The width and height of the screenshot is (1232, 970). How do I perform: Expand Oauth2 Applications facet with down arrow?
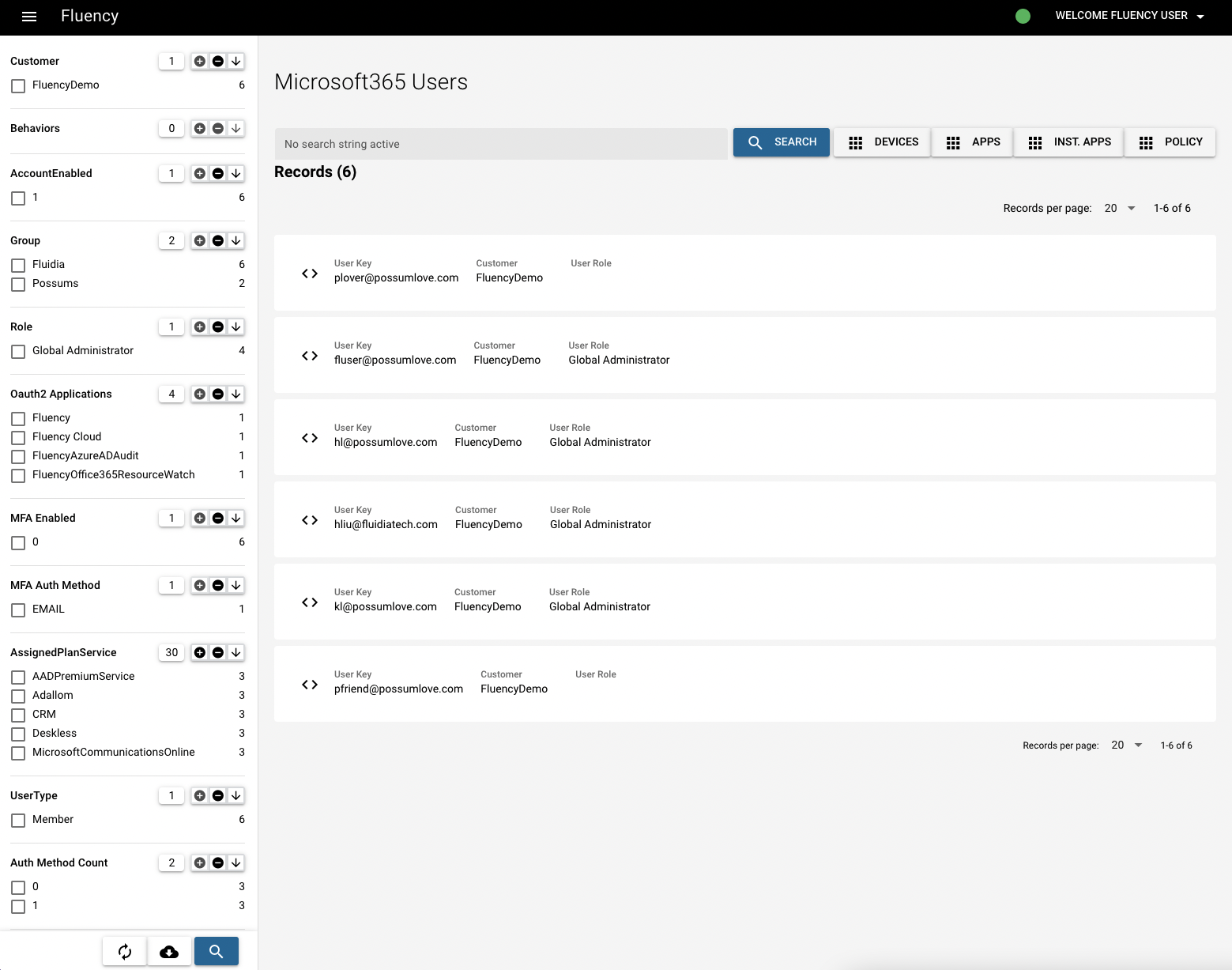pos(235,394)
